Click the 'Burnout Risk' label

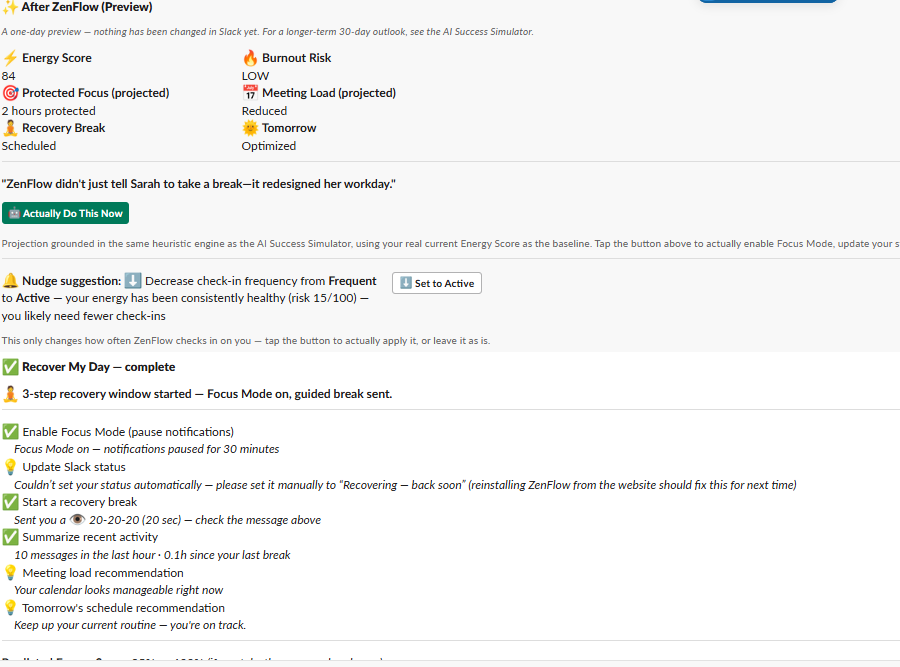click(297, 58)
